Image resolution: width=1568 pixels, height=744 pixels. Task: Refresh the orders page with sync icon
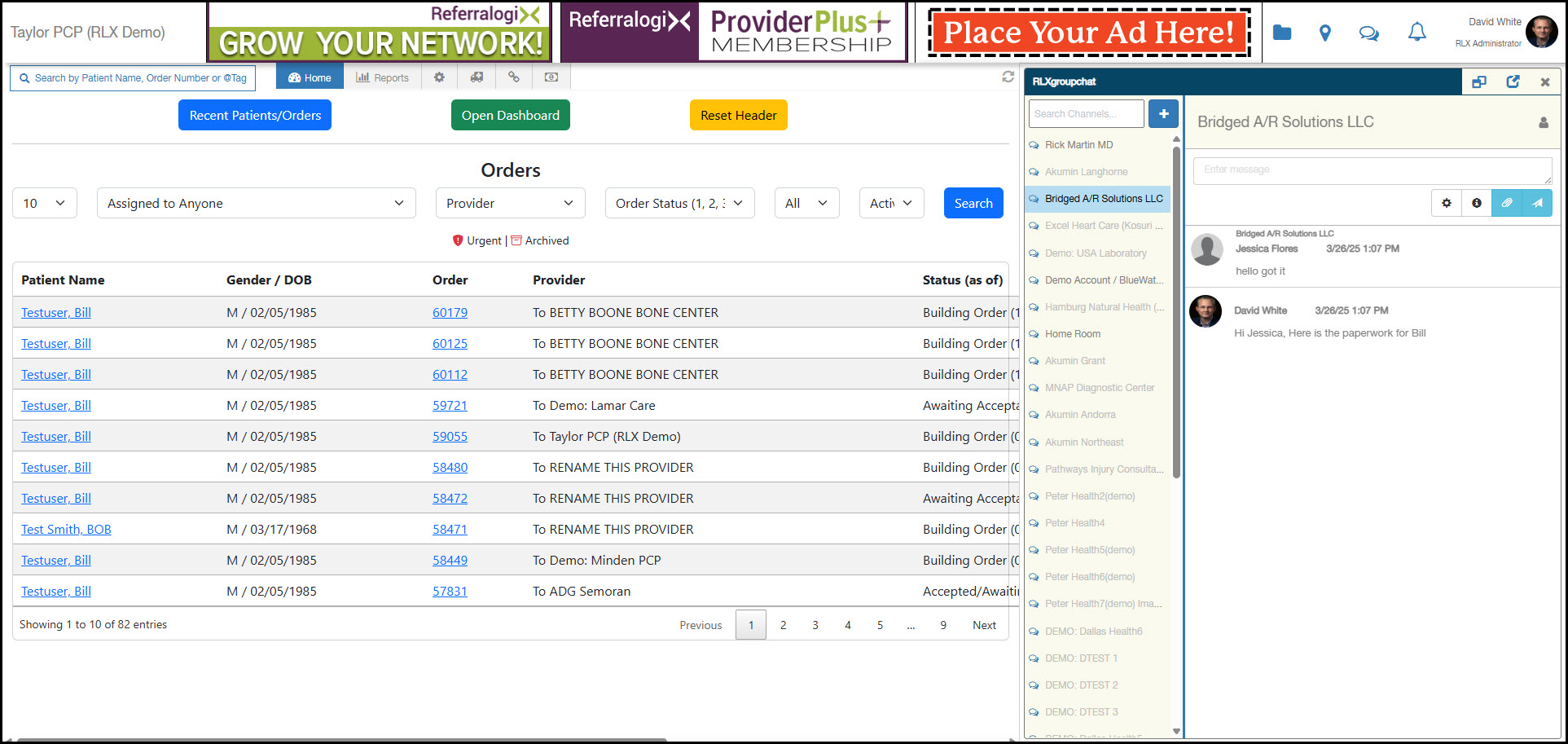(x=1008, y=77)
